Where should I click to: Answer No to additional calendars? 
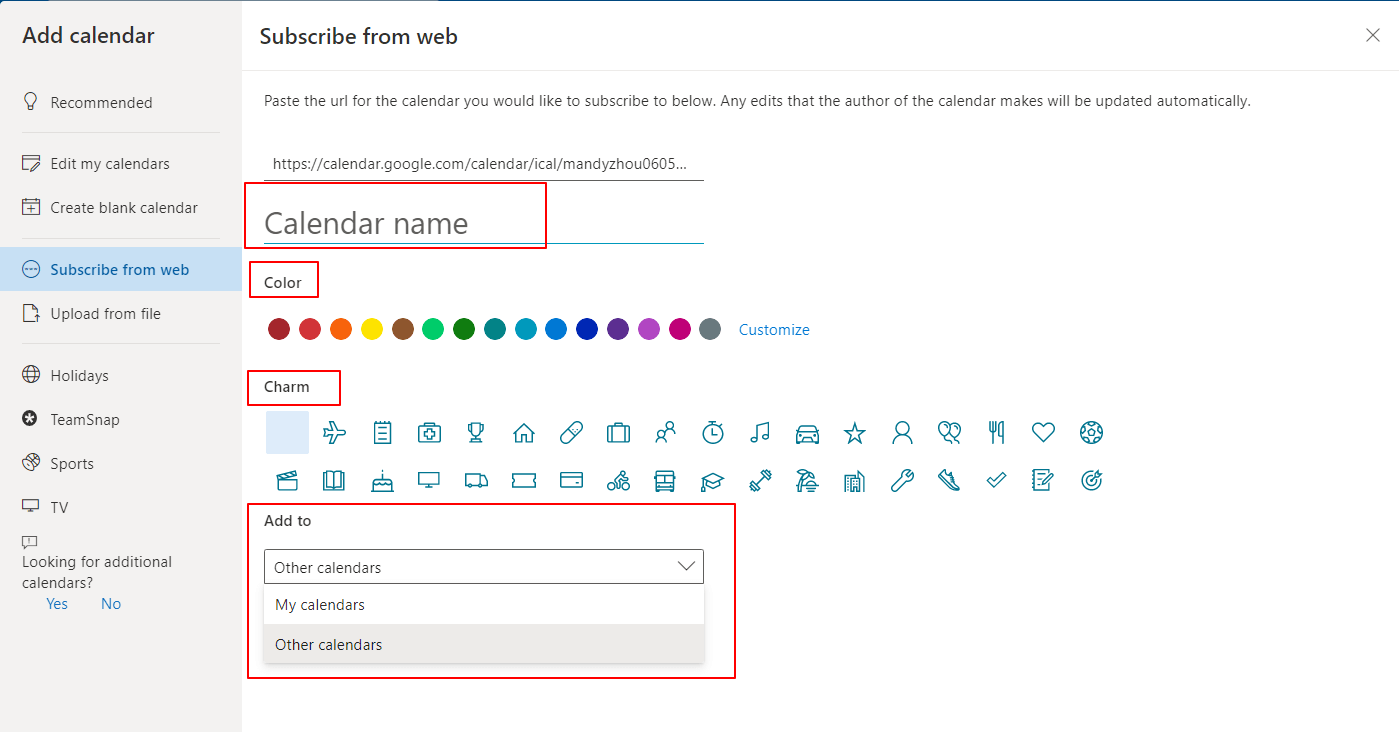[111, 604]
